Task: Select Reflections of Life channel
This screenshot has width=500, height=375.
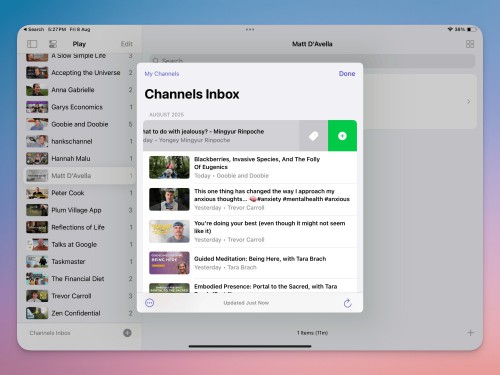Action: tap(79, 227)
